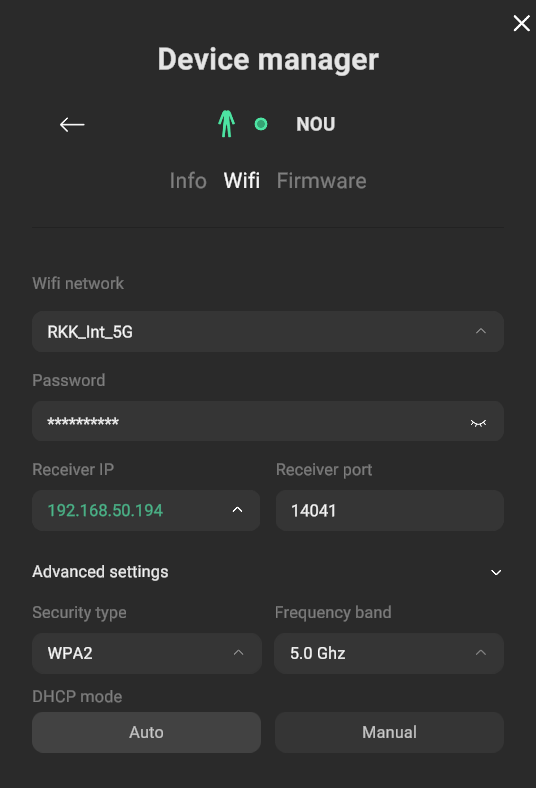This screenshot has width=536, height=788.
Task: Click the Receiver port field 14041
Action: [390, 510]
